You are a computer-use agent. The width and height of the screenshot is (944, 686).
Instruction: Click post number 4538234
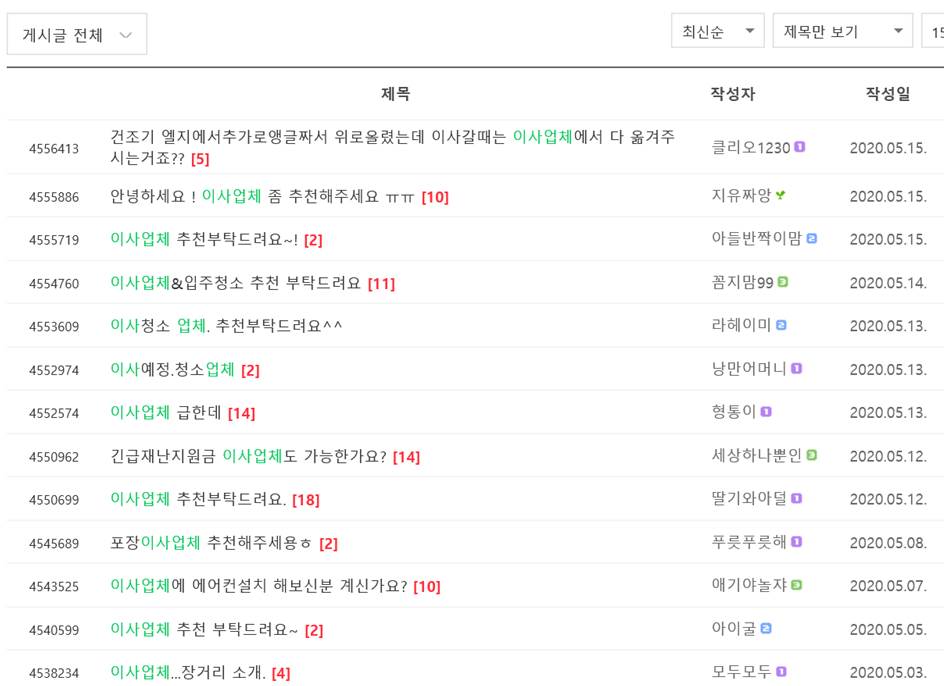pyautogui.click(x=54, y=673)
